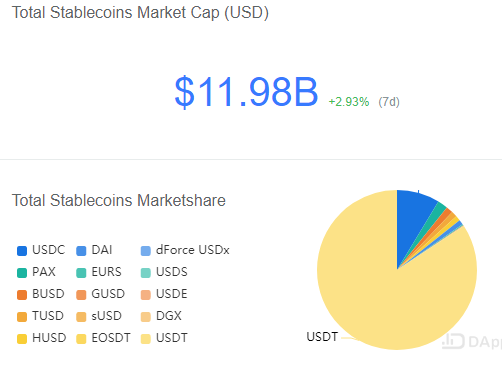
Task: Toggle DGX in the legend
Action: pyautogui.click(x=161, y=316)
